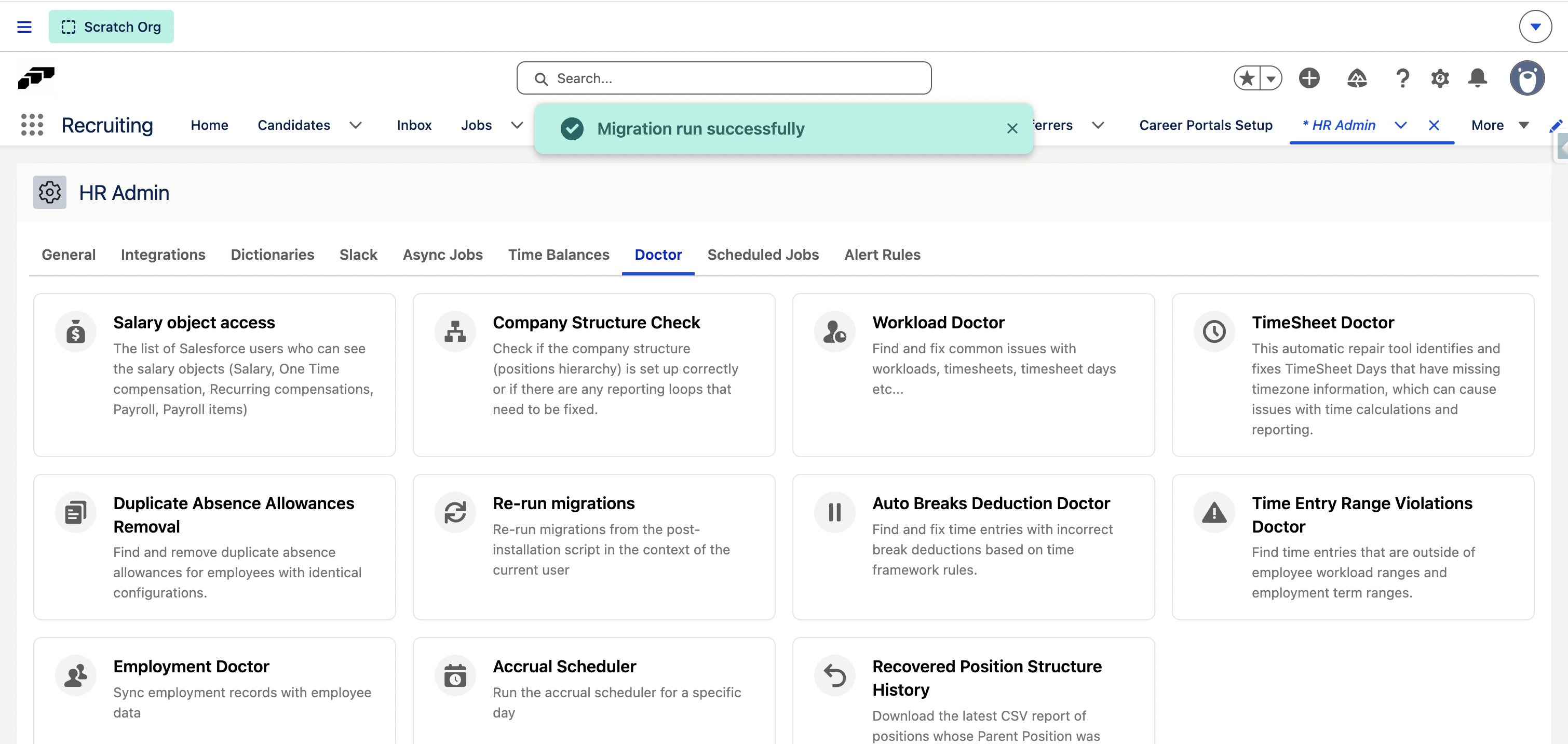Screen dimensions: 1568x744
Task: Click the Global Actions plus icon
Action: click(x=1309, y=78)
